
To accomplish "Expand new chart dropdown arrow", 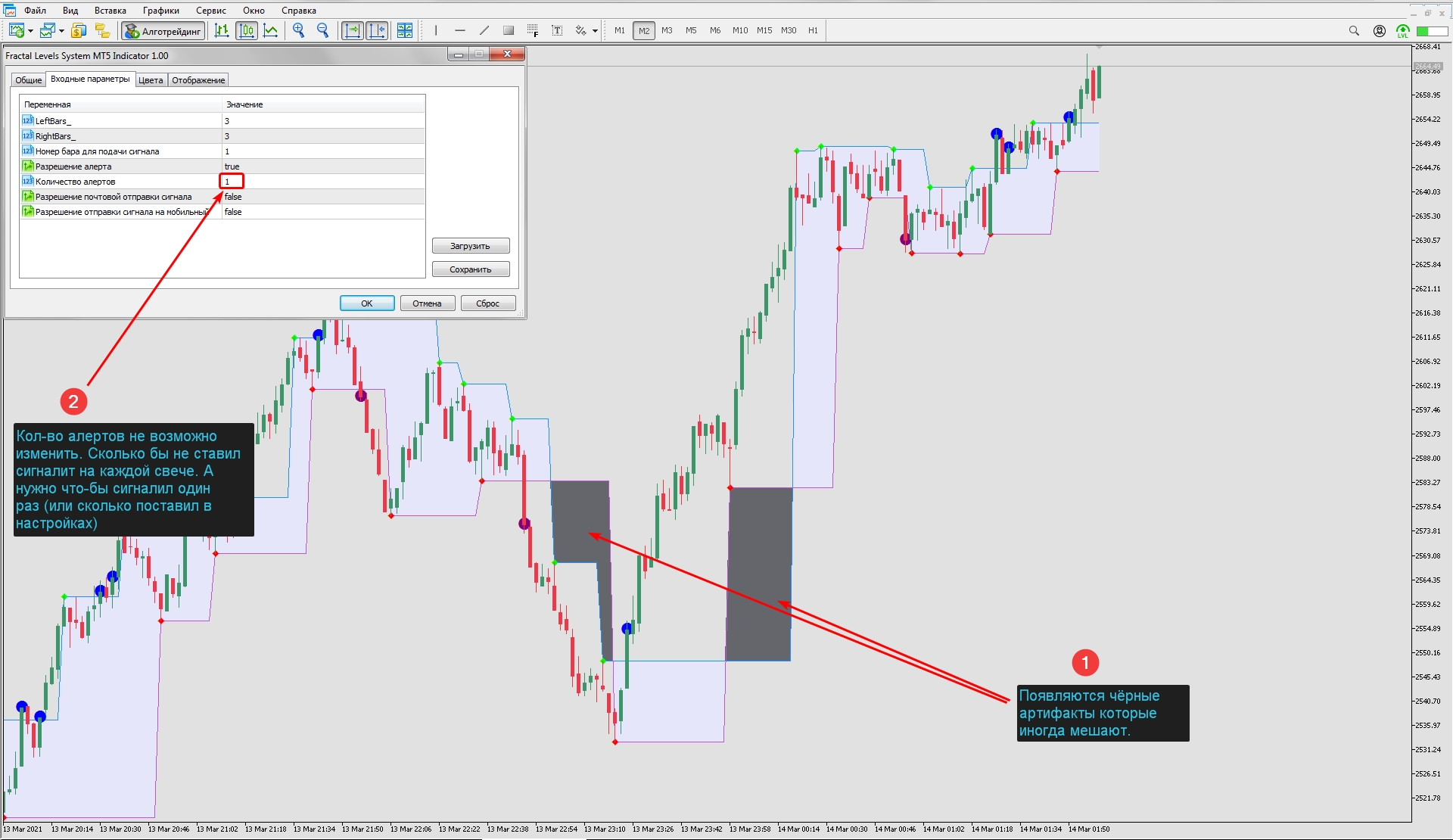I will 30,32.
